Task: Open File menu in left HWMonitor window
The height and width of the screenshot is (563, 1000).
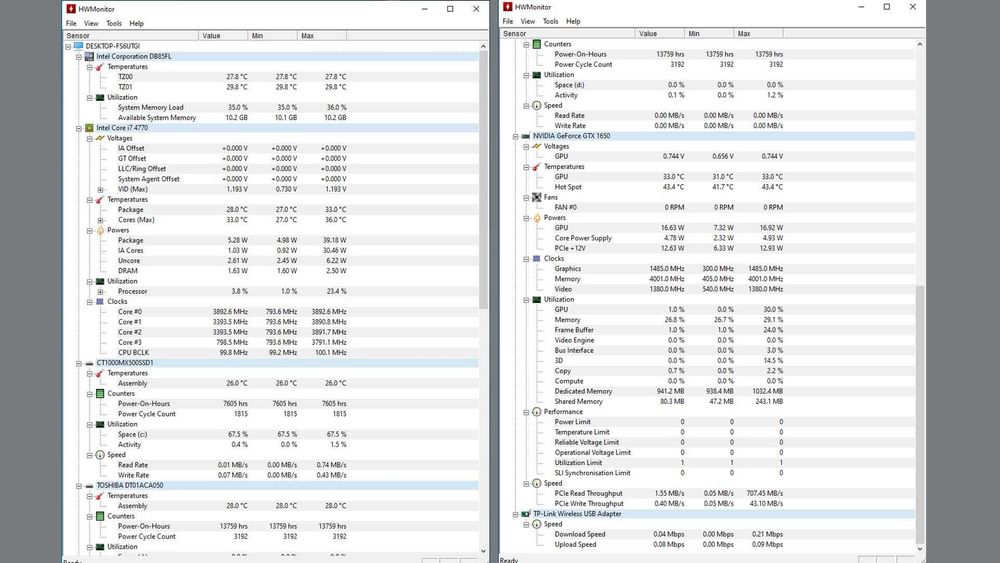Action: pyautogui.click(x=71, y=23)
